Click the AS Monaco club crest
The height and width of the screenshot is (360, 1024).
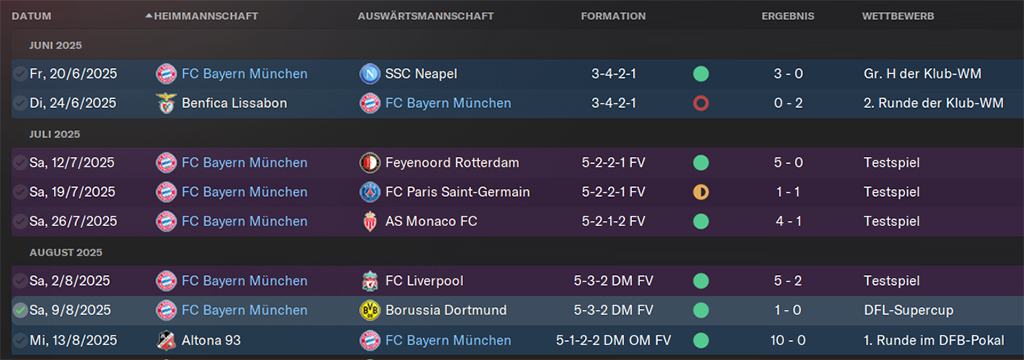pos(370,221)
